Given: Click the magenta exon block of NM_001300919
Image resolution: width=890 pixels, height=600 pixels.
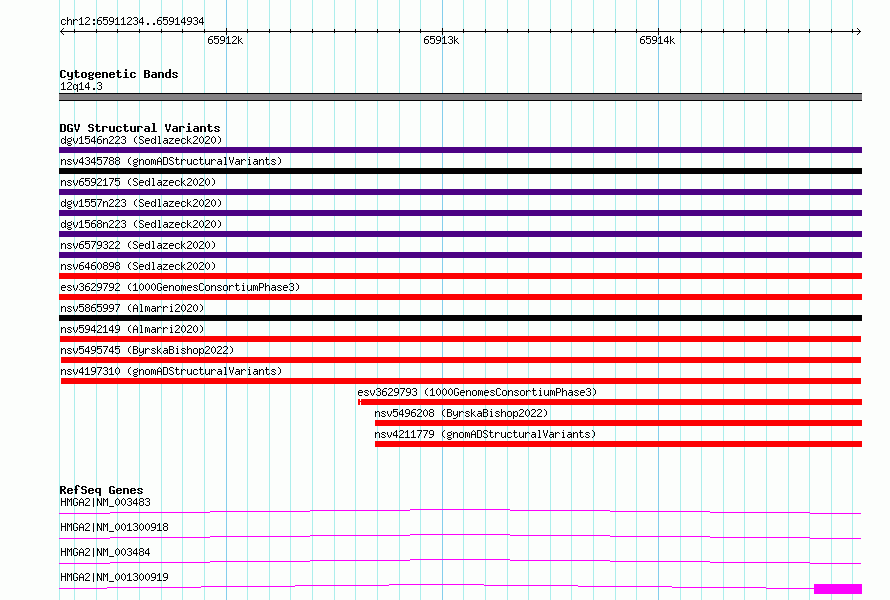Looking at the screenshot, I should [x=838, y=589].
